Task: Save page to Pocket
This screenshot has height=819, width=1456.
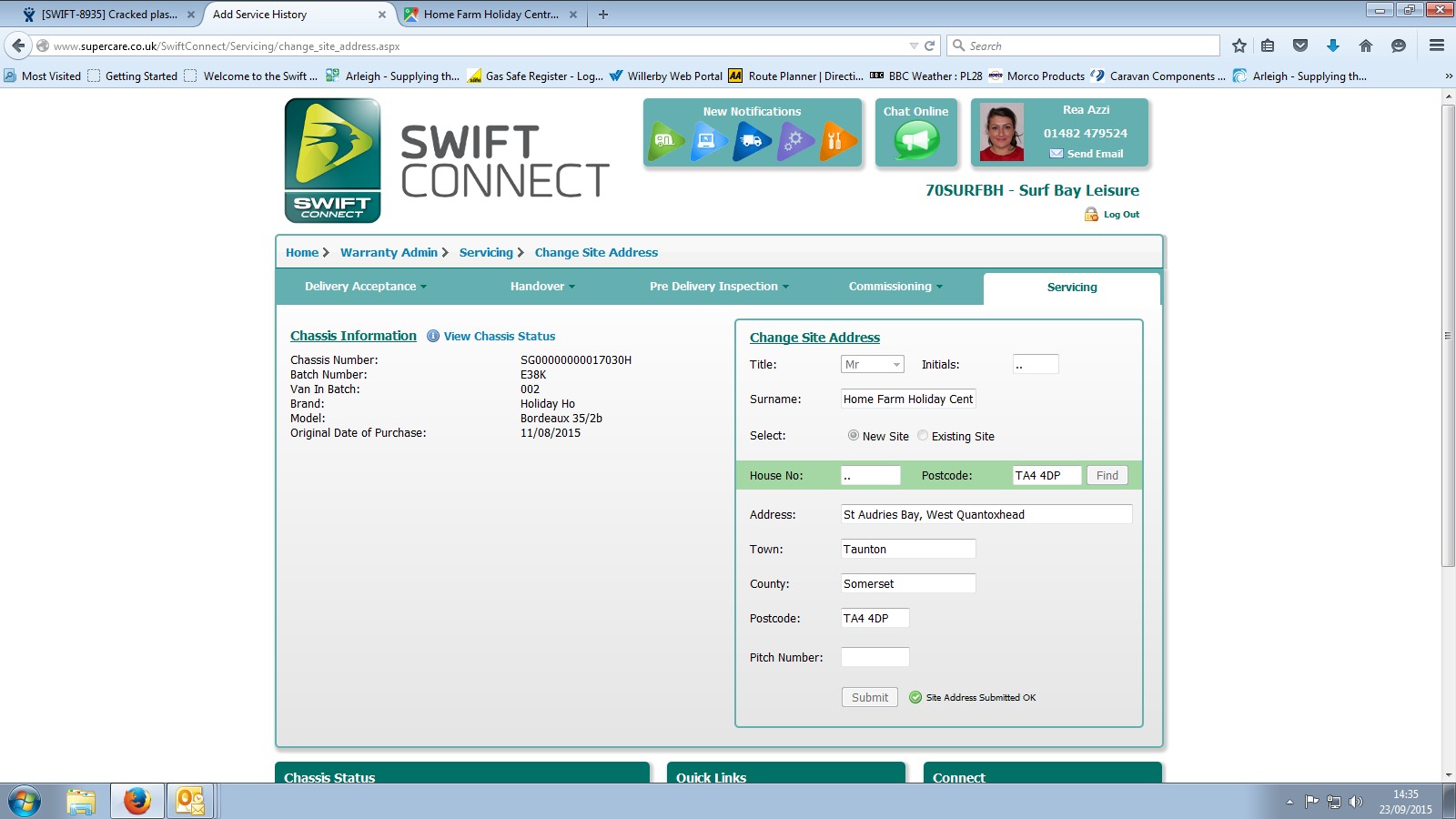Action: [1300, 45]
